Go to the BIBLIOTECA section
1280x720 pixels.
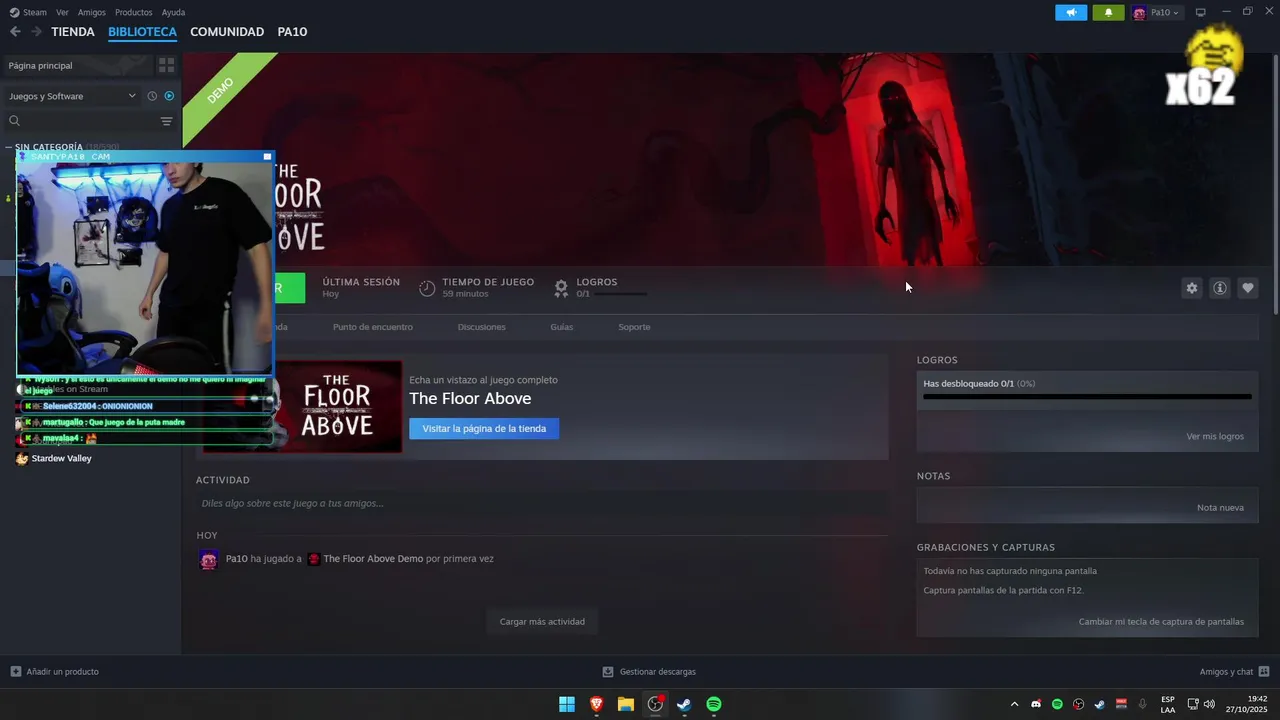142,32
